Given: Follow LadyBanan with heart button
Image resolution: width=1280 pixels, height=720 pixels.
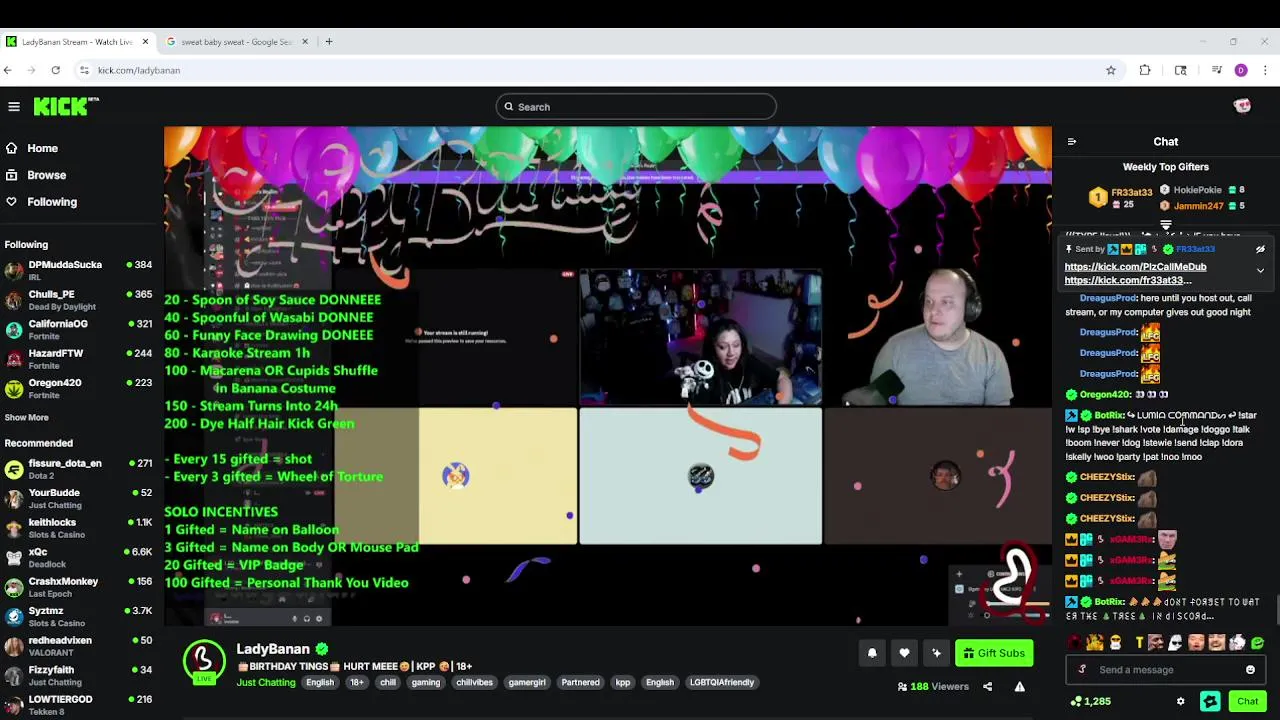Looking at the screenshot, I should click(904, 653).
